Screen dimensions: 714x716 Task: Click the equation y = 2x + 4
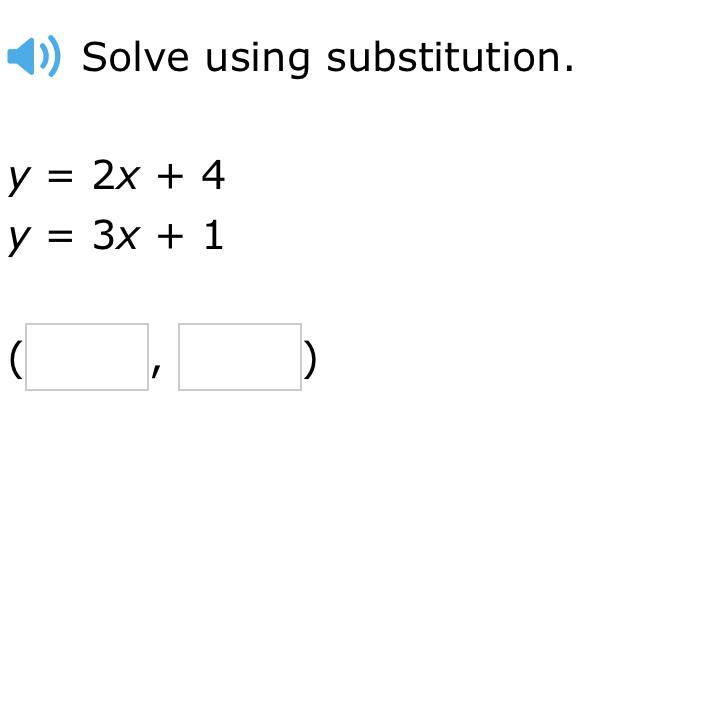click(x=117, y=176)
